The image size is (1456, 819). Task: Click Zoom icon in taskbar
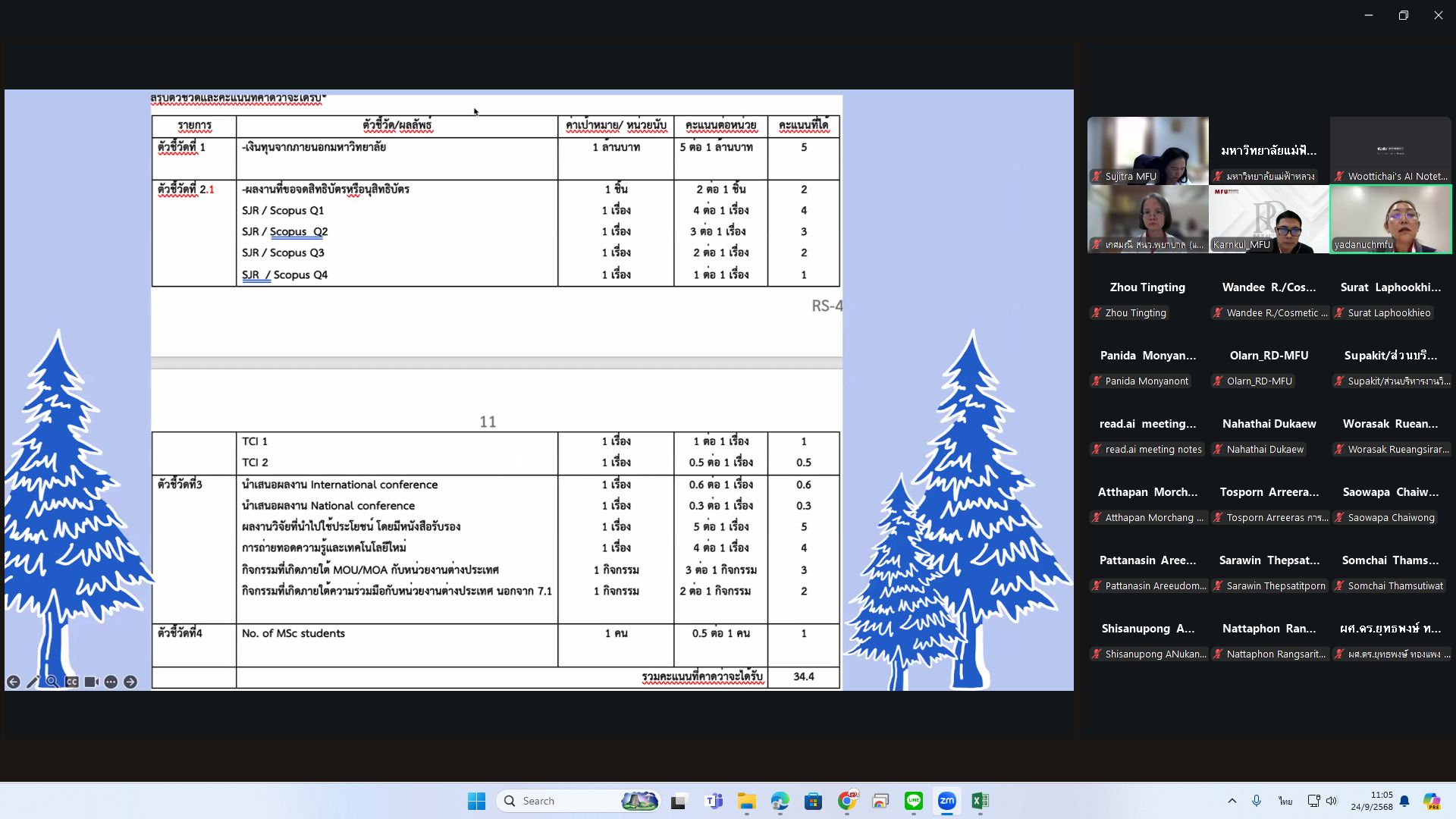point(946,801)
